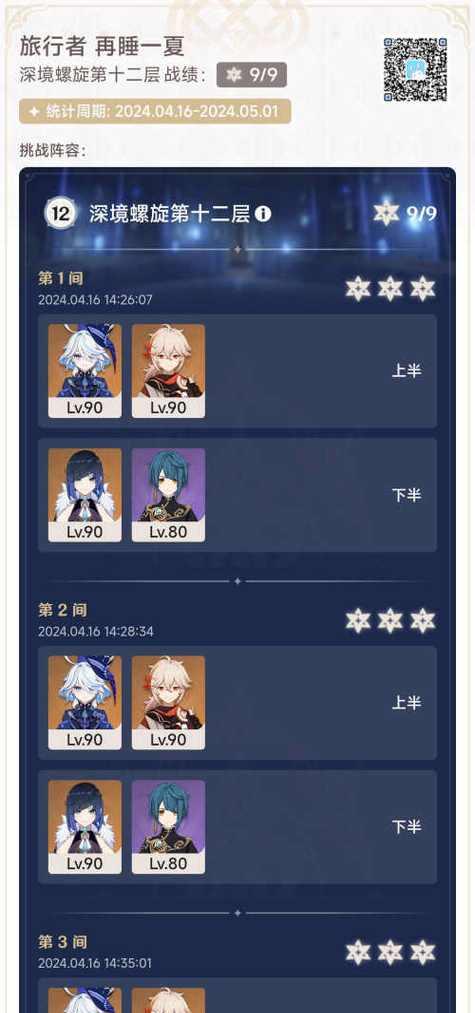The height and width of the screenshot is (1013, 475).
Task: Tap the 上半 label in 第1间
Action: 406,371
